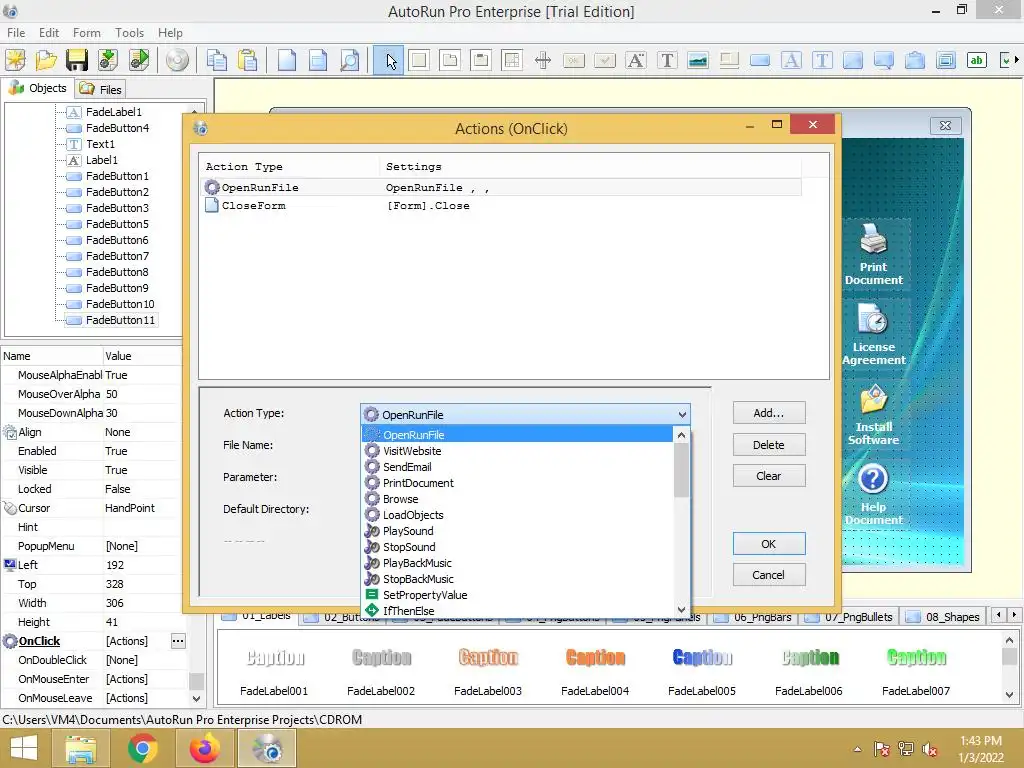Click the Delete button in Actions dialog
Viewport: 1024px width, 768px height.
click(769, 445)
